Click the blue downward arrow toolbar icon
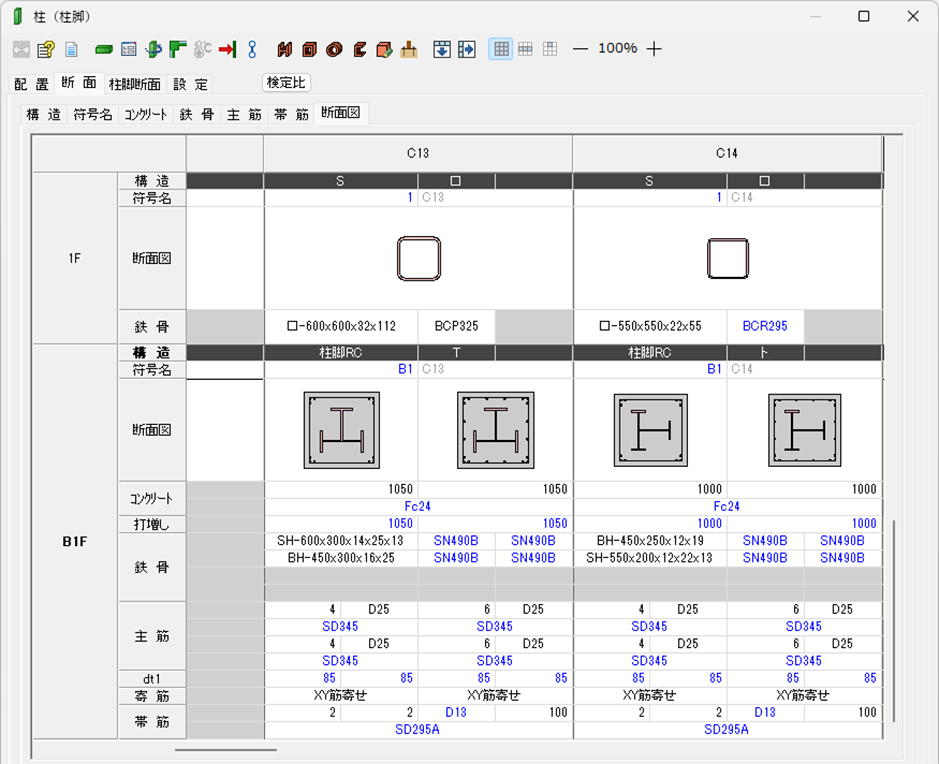The image size is (939, 764). pos(442,49)
